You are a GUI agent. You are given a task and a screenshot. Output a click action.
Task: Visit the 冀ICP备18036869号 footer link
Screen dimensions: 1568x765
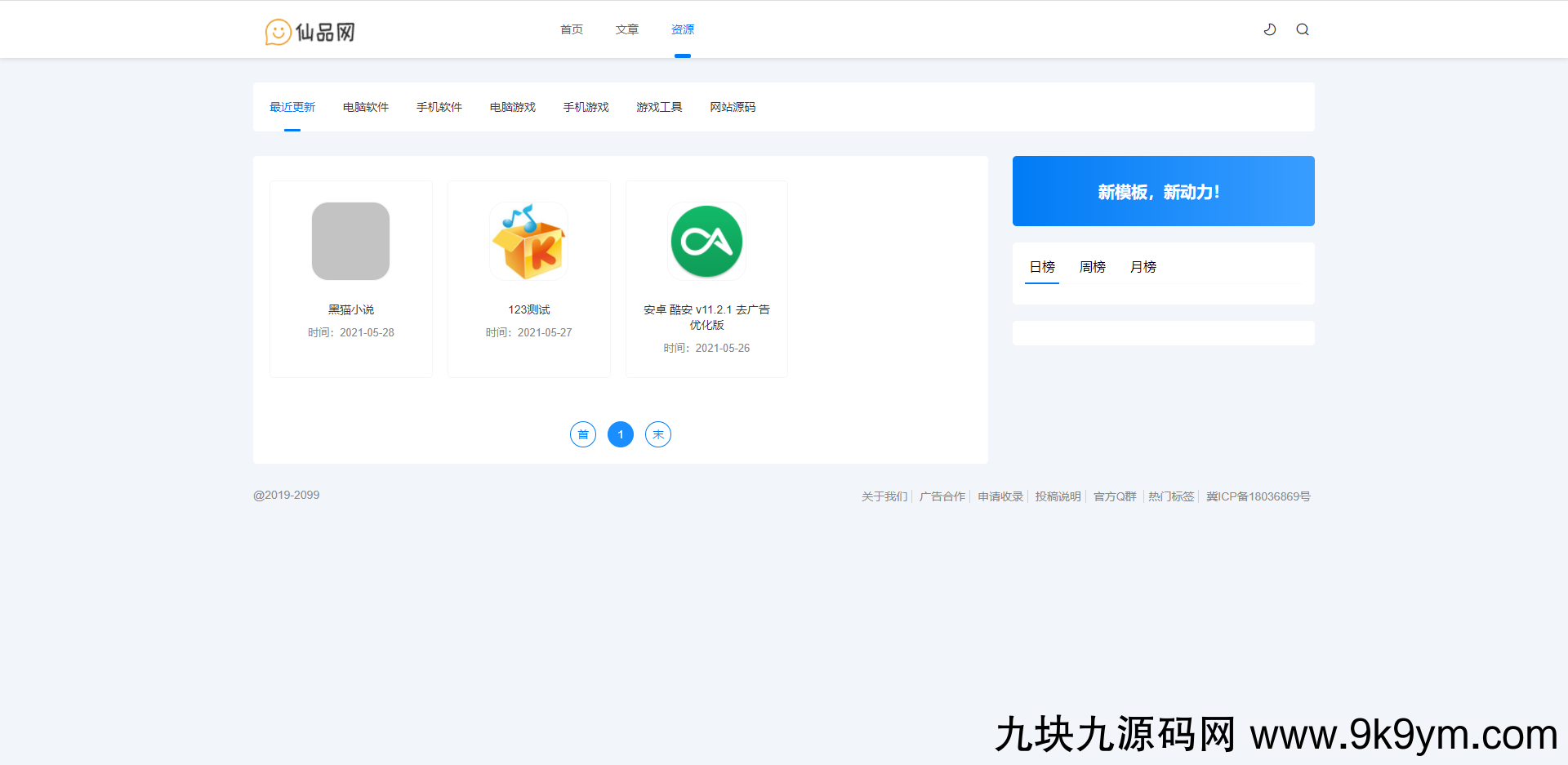coord(1258,496)
